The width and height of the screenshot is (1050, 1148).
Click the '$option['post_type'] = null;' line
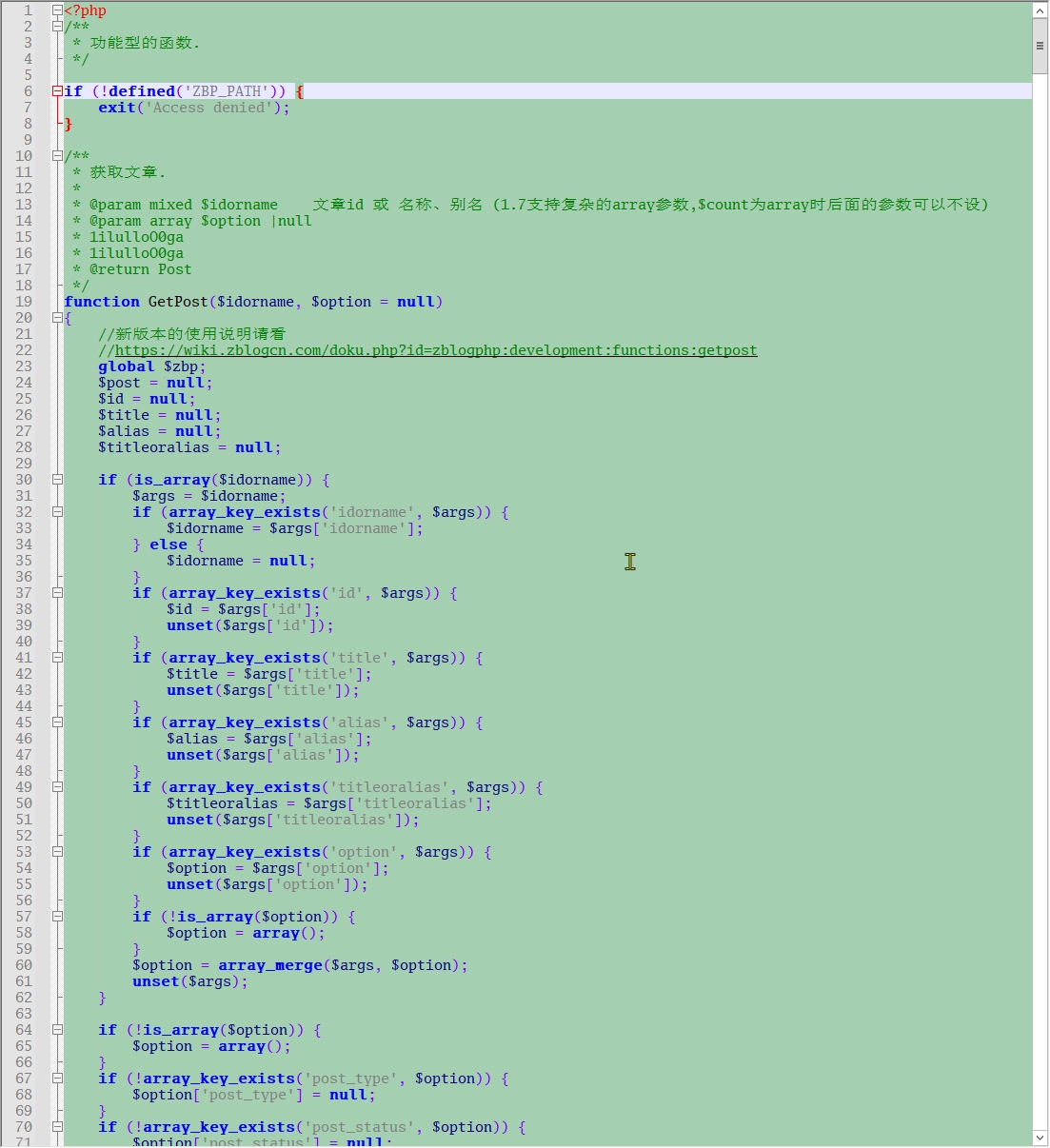tap(254, 1095)
